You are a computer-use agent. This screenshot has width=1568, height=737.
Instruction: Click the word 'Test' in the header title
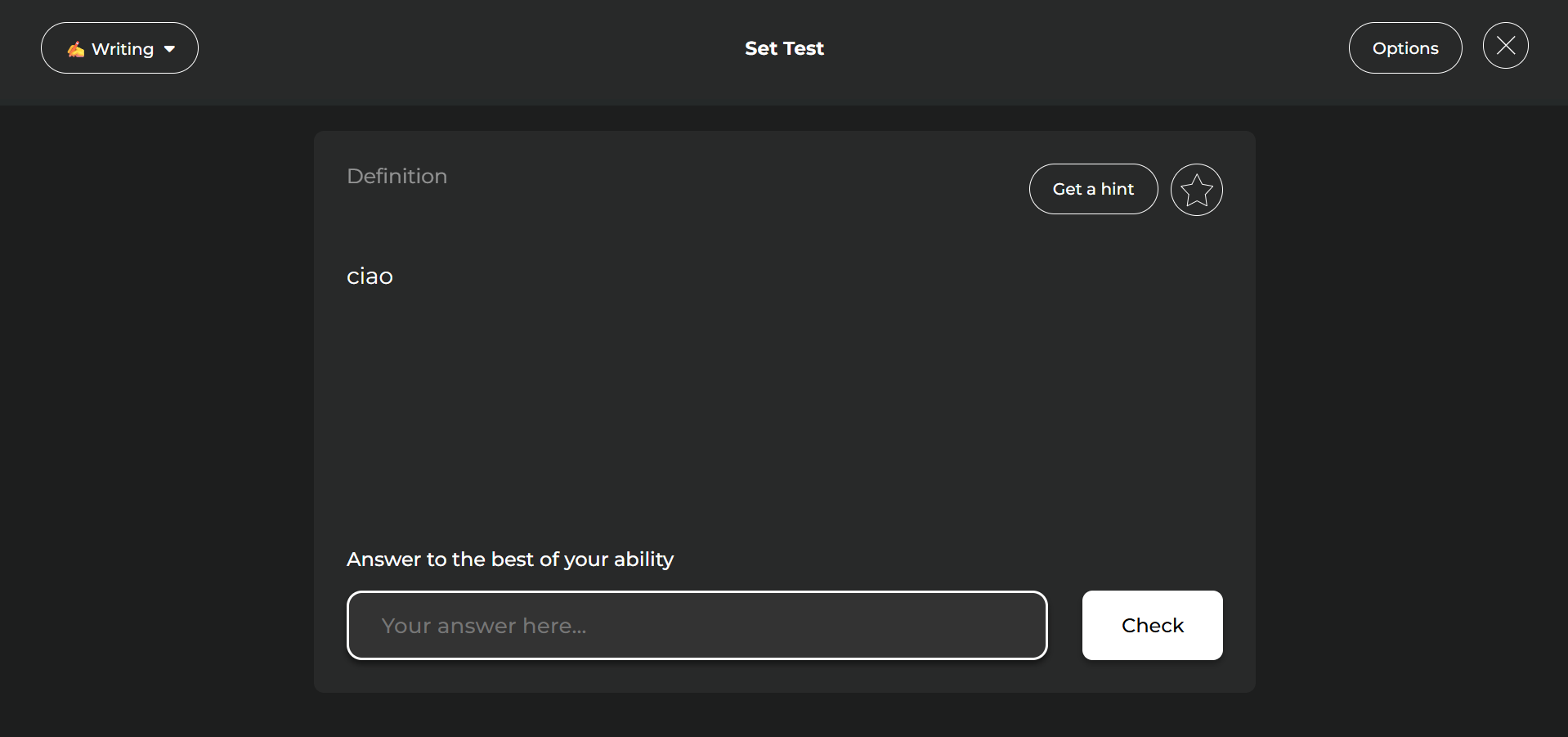click(x=804, y=48)
